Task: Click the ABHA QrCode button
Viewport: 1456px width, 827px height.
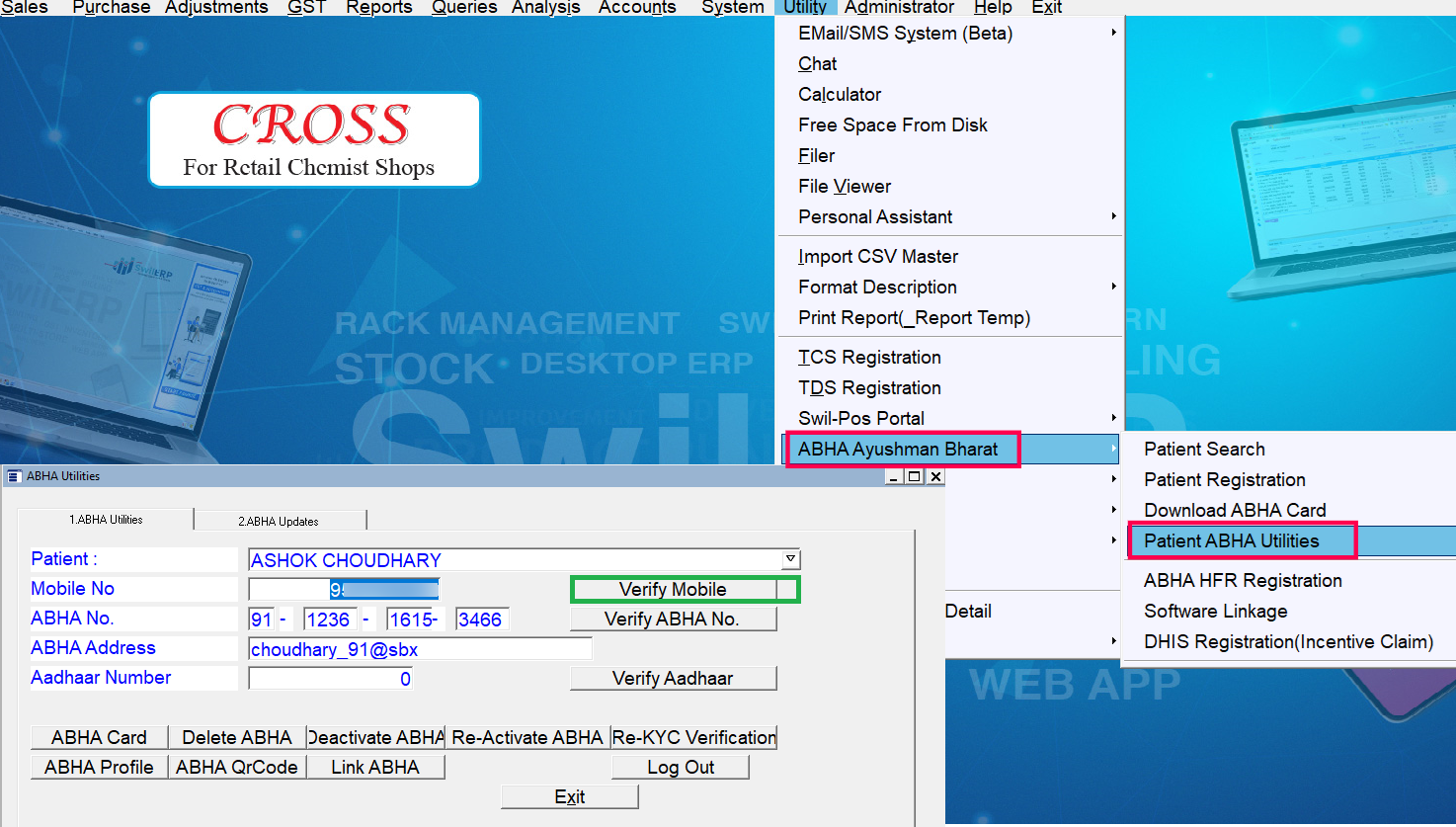Action: (x=237, y=767)
